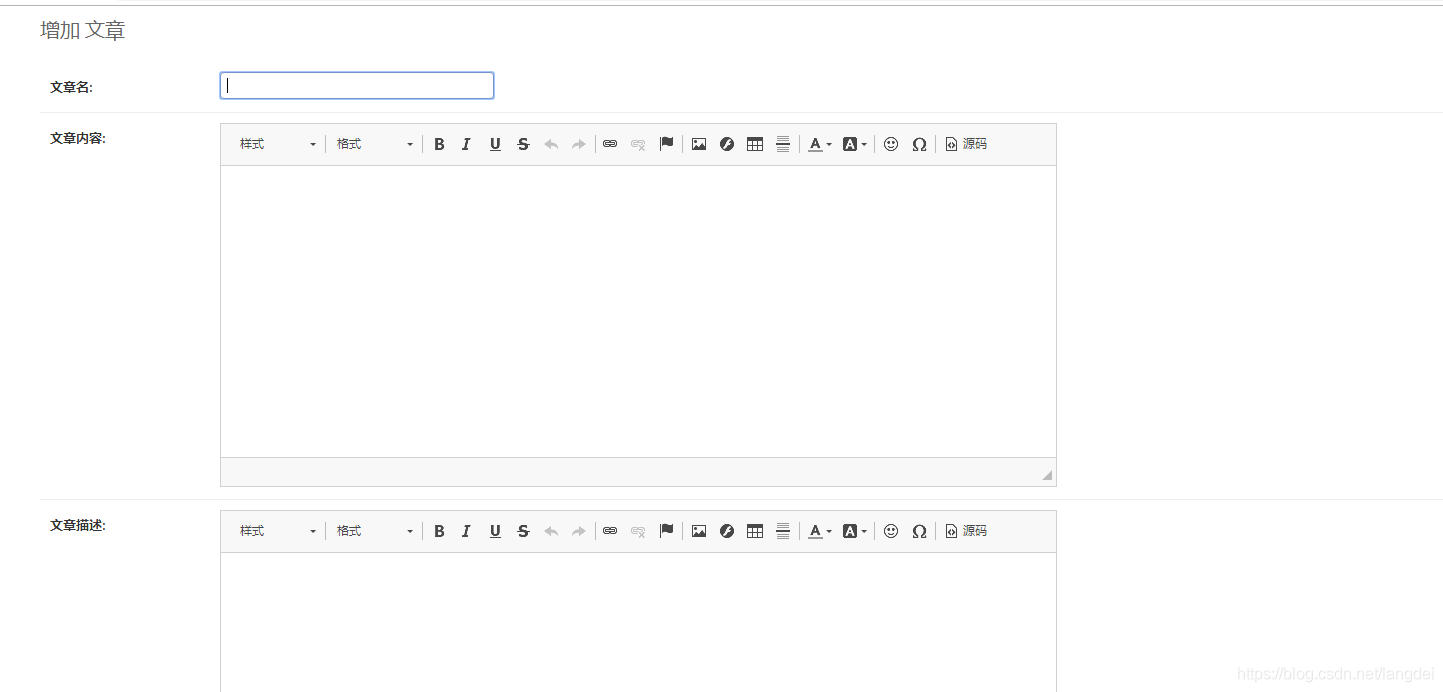The height and width of the screenshot is (692, 1443).
Task: Insert link in 文章内容 editor
Action: click(610, 144)
